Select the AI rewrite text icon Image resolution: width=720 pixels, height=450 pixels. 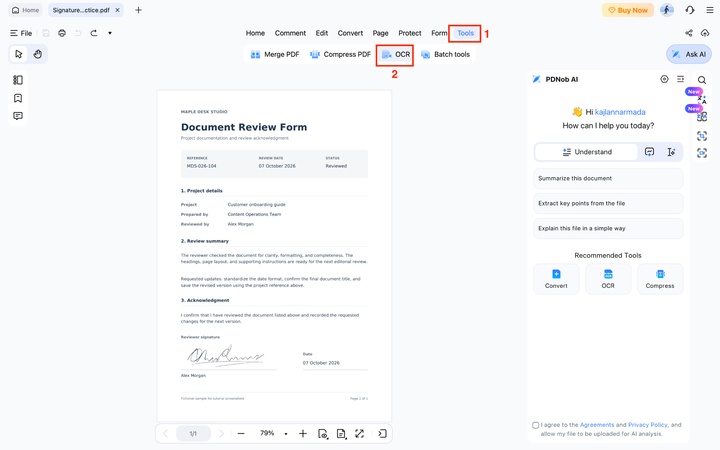671,152
